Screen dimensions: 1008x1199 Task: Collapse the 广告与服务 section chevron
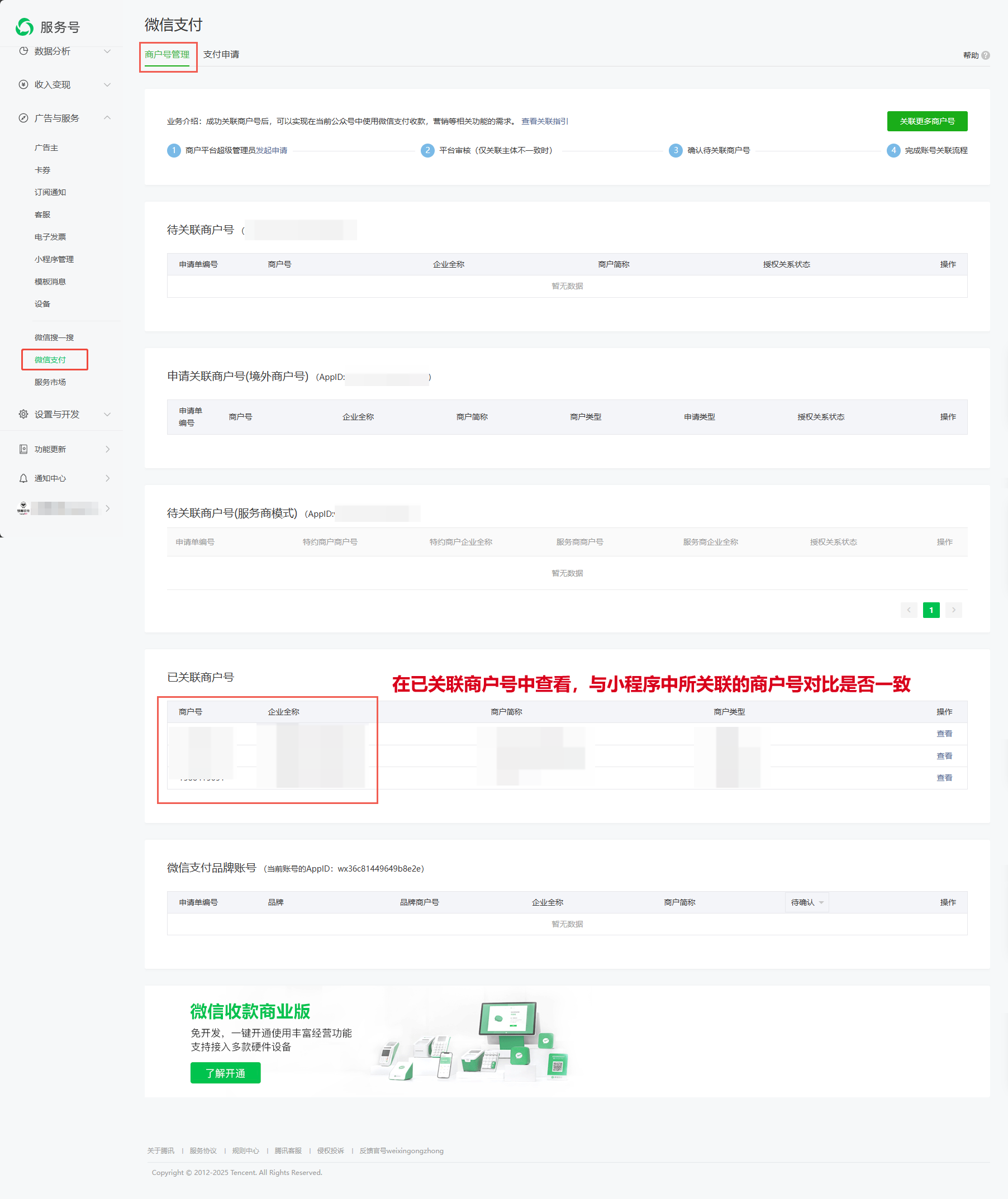[107, 118]
